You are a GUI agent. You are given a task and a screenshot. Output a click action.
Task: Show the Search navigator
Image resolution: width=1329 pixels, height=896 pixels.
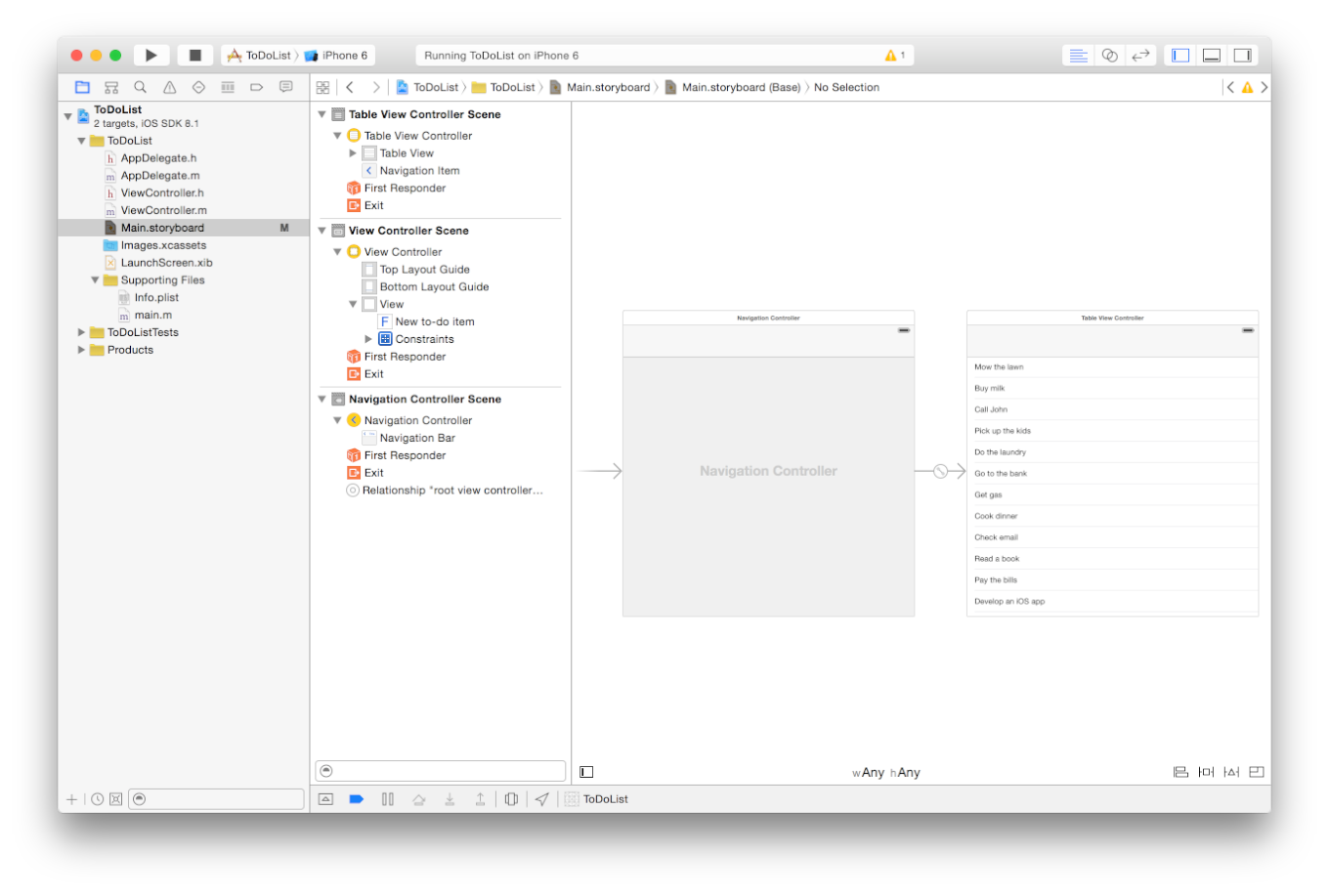[x=140, y=87]
